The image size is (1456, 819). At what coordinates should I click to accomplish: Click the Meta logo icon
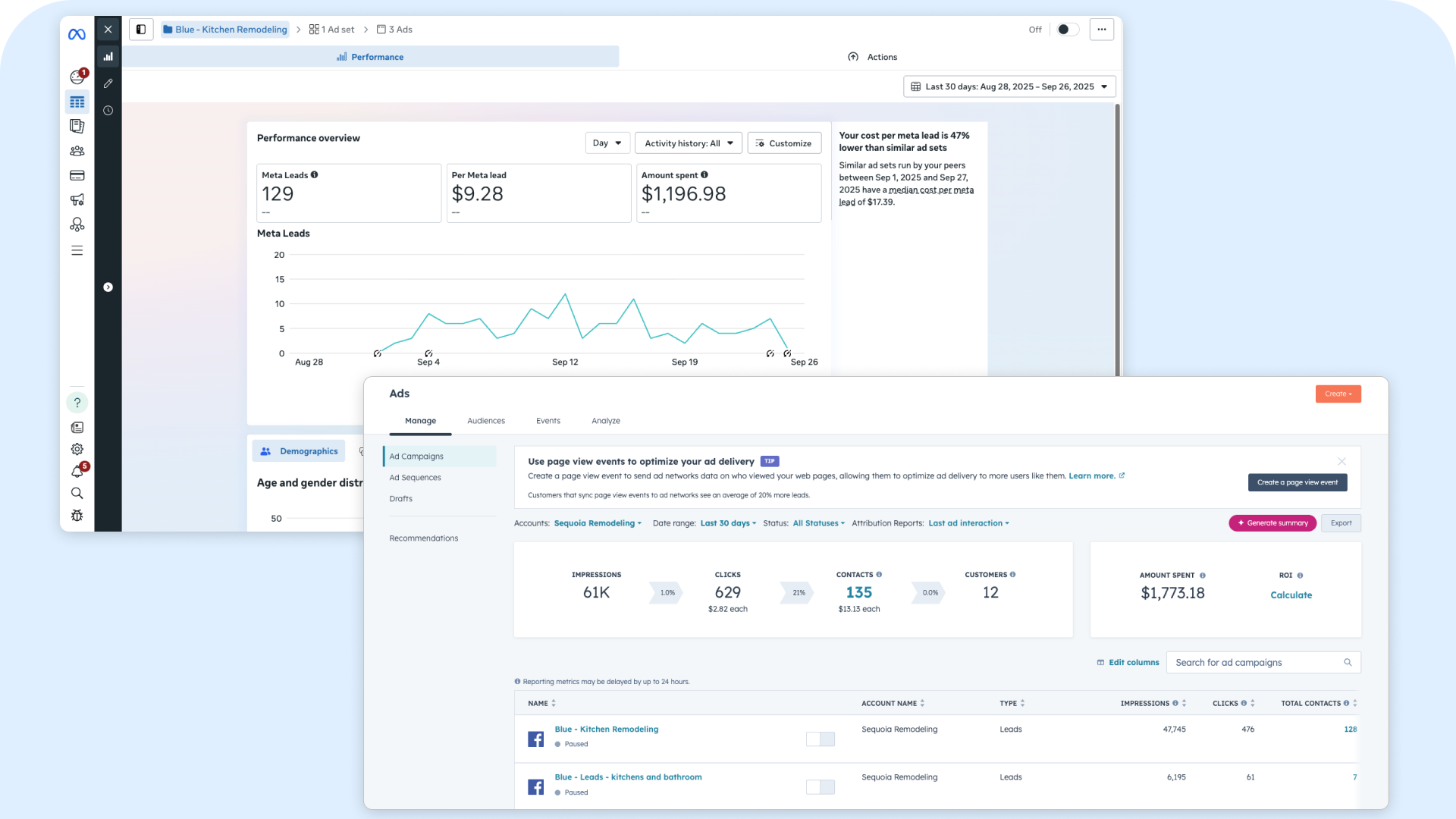click(x=77, y=34)
